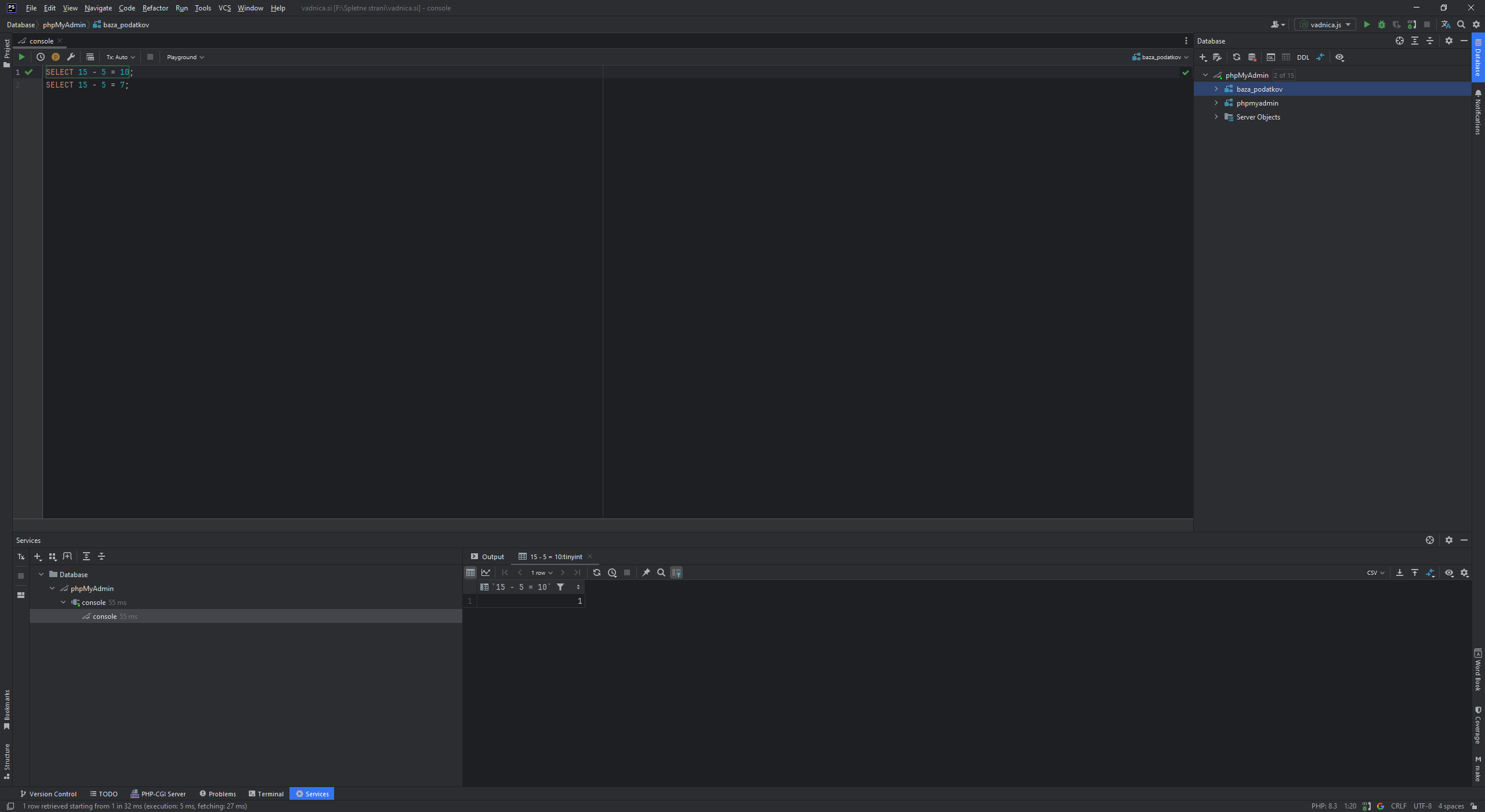Open view options eye in Database panel

[x=1339, y=57]
